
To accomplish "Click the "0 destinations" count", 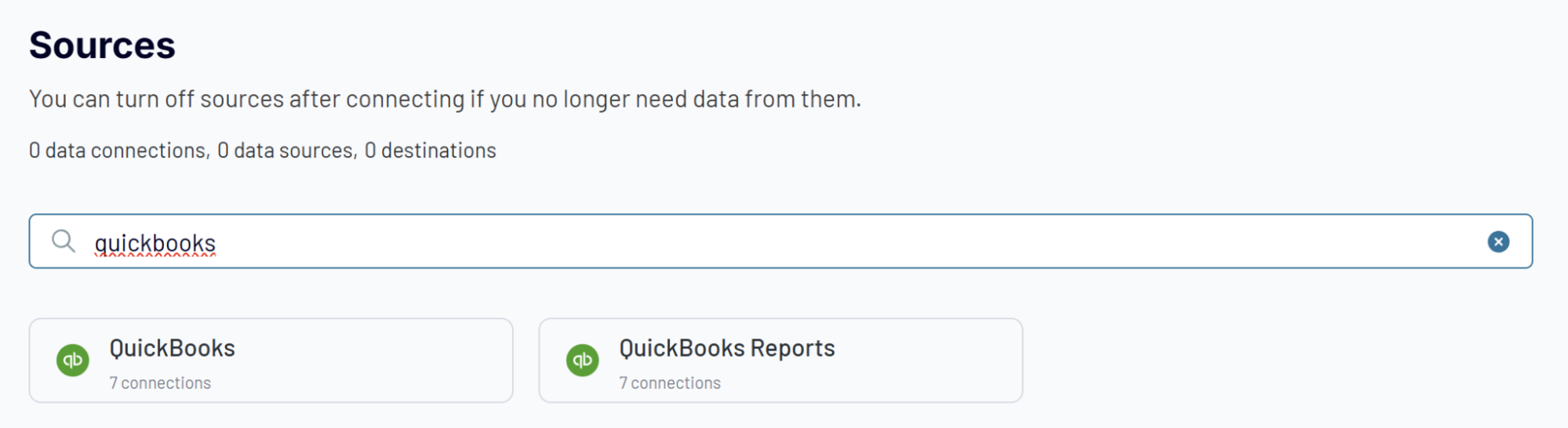I will coord(431,151).
